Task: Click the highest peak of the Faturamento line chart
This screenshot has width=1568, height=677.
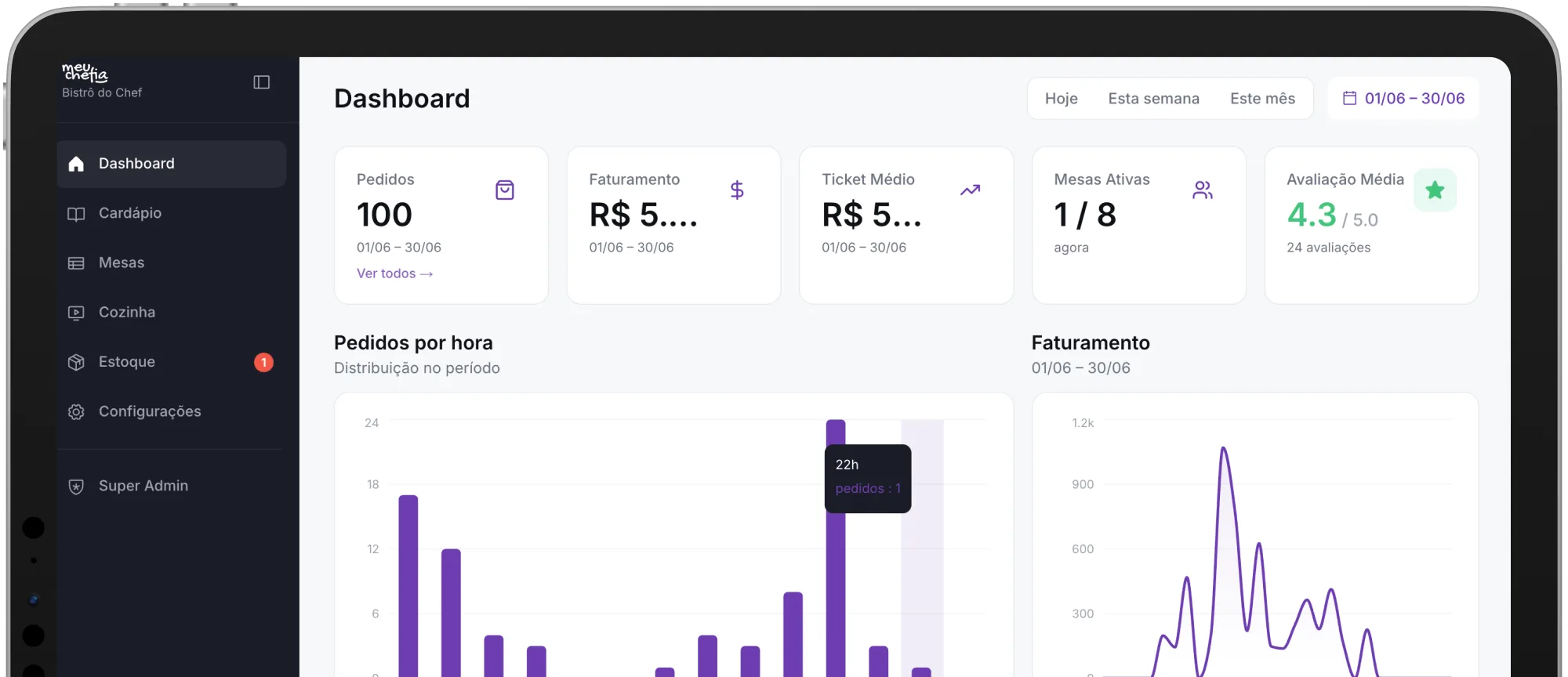Action: [x=1224, y=450]
